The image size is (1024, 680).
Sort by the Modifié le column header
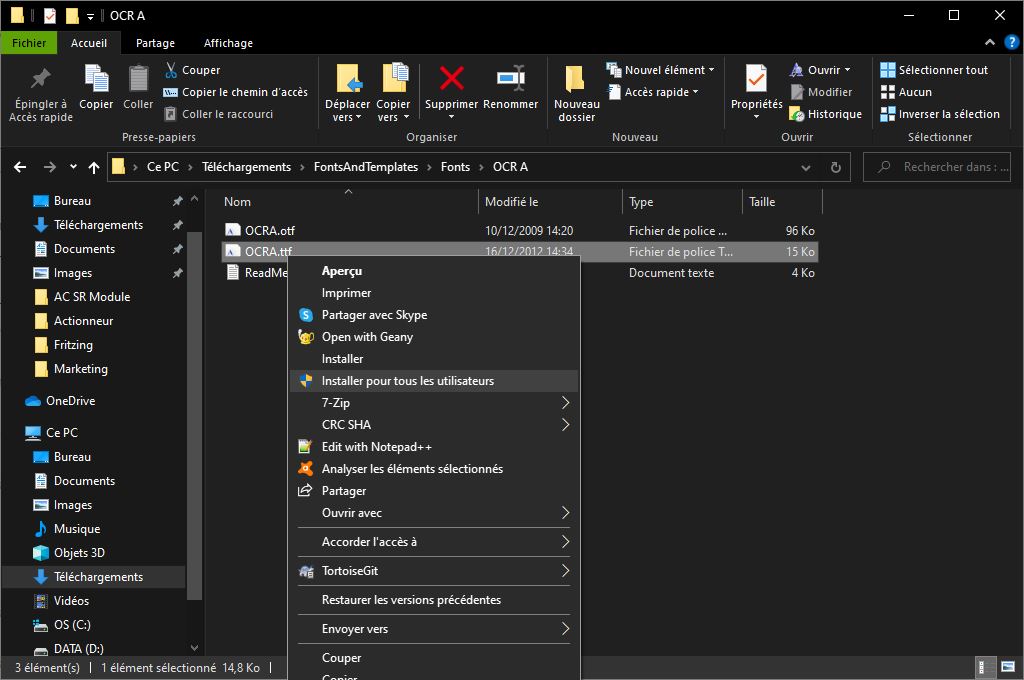(x=551, y=202)
